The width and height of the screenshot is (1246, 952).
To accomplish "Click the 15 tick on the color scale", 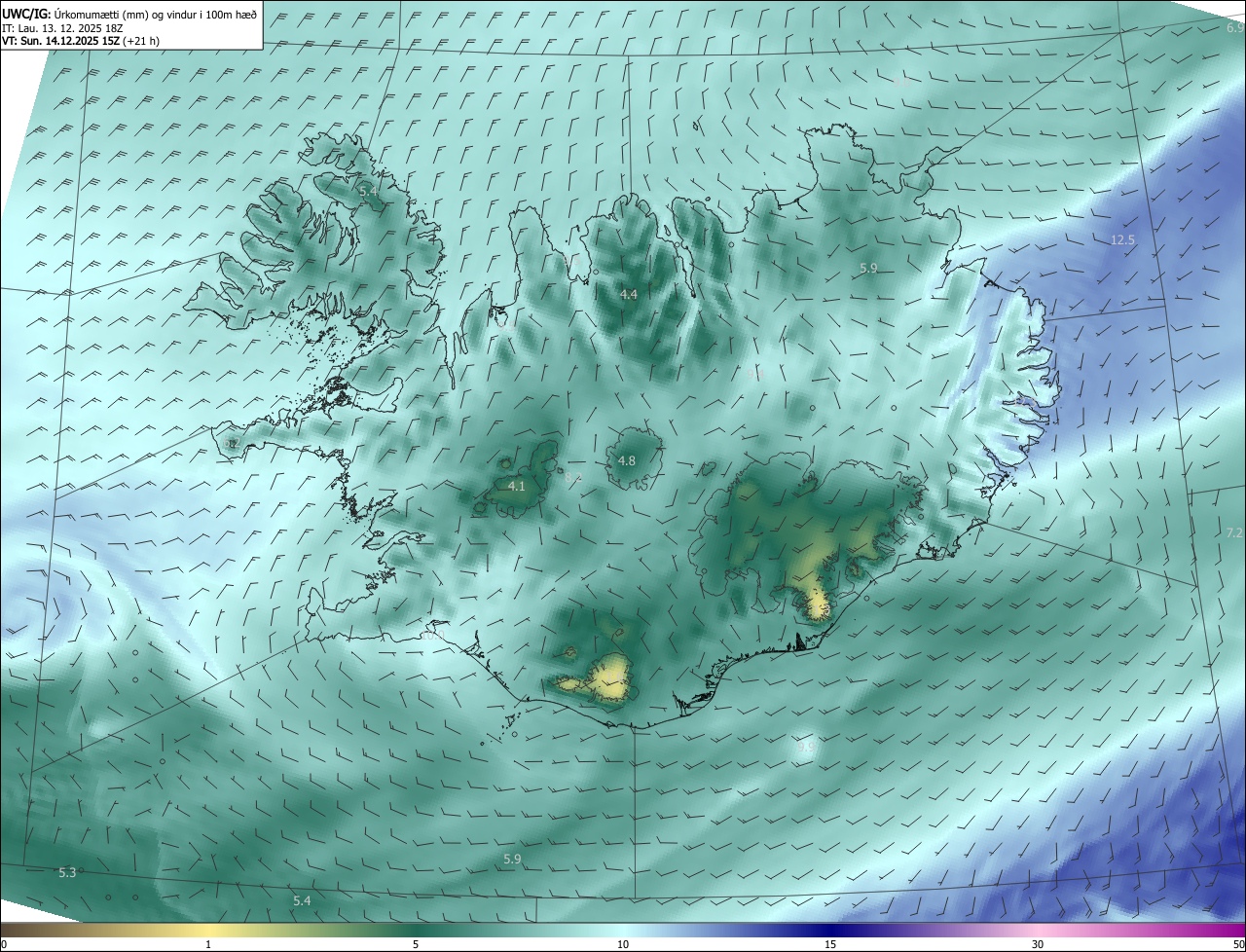I will 830,944.
